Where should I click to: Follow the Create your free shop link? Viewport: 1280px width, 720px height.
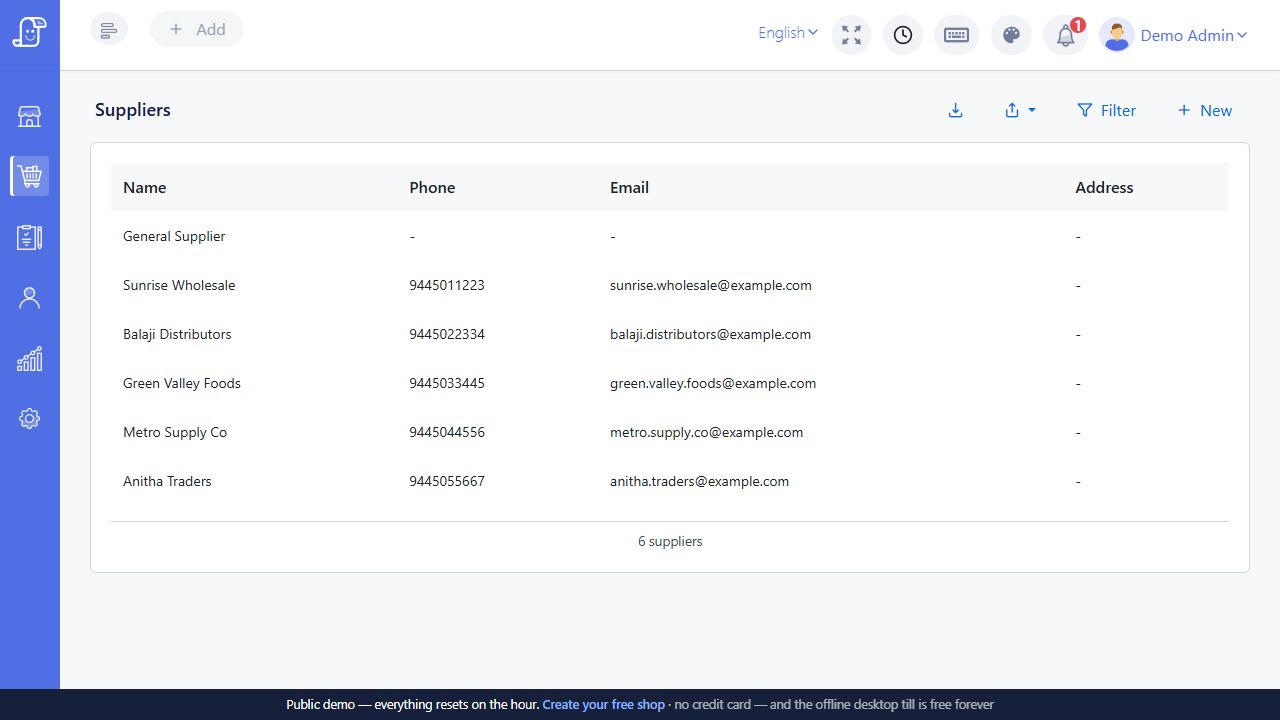pos(603,705)
